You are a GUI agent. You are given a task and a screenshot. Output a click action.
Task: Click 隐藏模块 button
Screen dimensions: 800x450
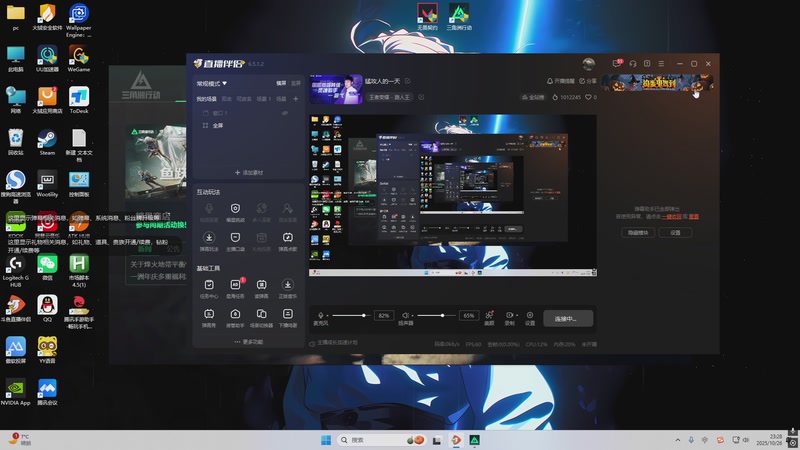(x=638, y=233)
